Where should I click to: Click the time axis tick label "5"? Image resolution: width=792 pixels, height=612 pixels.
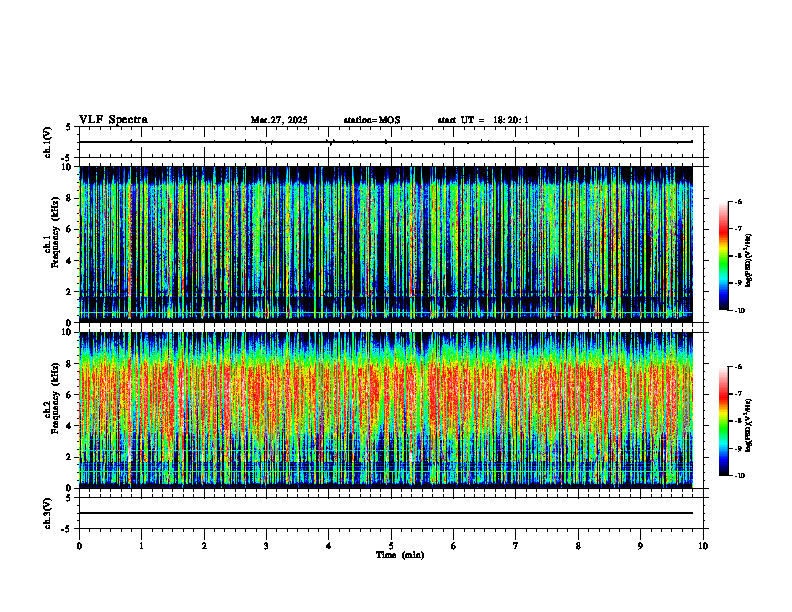point(391,546)
